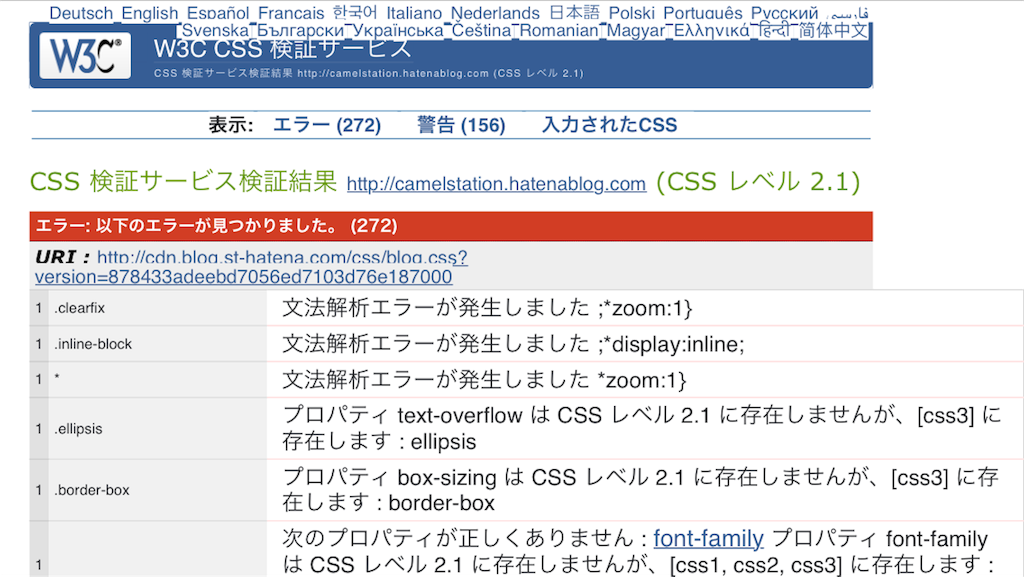
Task: Switch language to Svenska
Action: [x=216, y=31]
